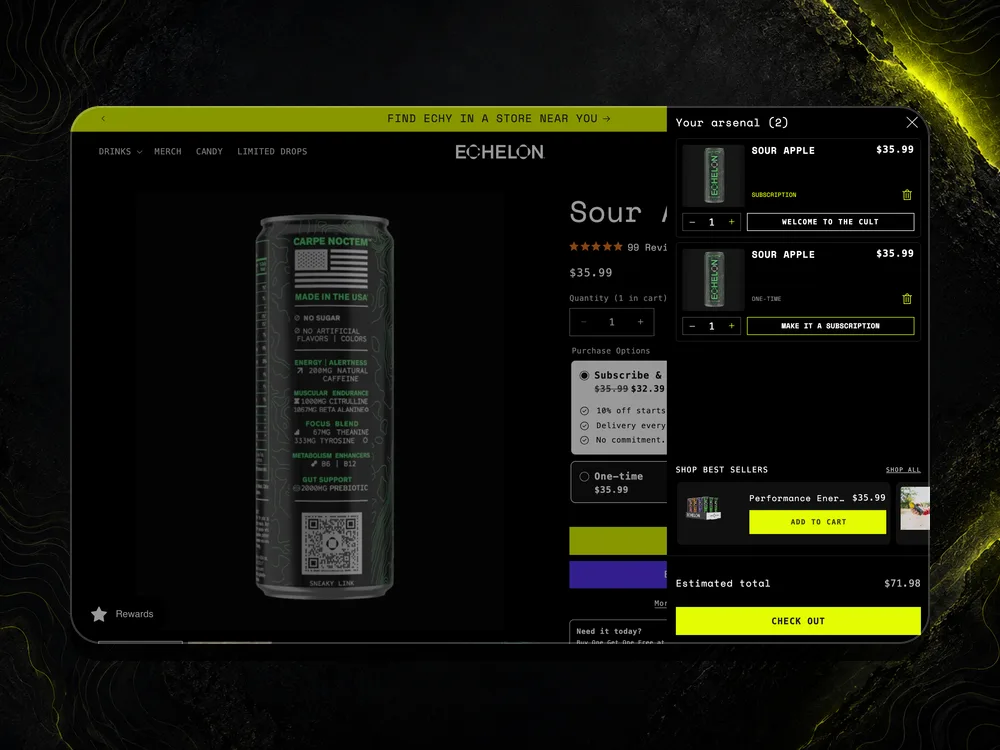Open the Merch menu item

coord(168,152)
